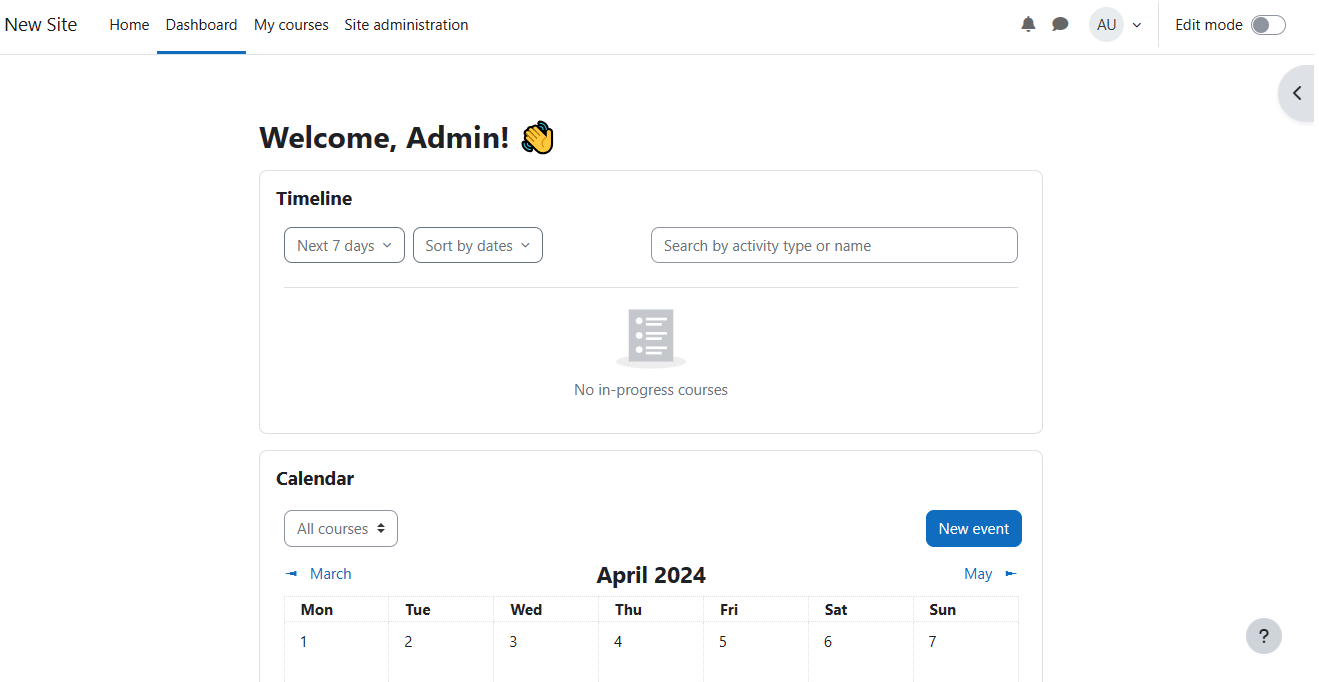Open the My courses tab
The height and width of the screenshot is (682, 1319).
click(x=291, y=25)
